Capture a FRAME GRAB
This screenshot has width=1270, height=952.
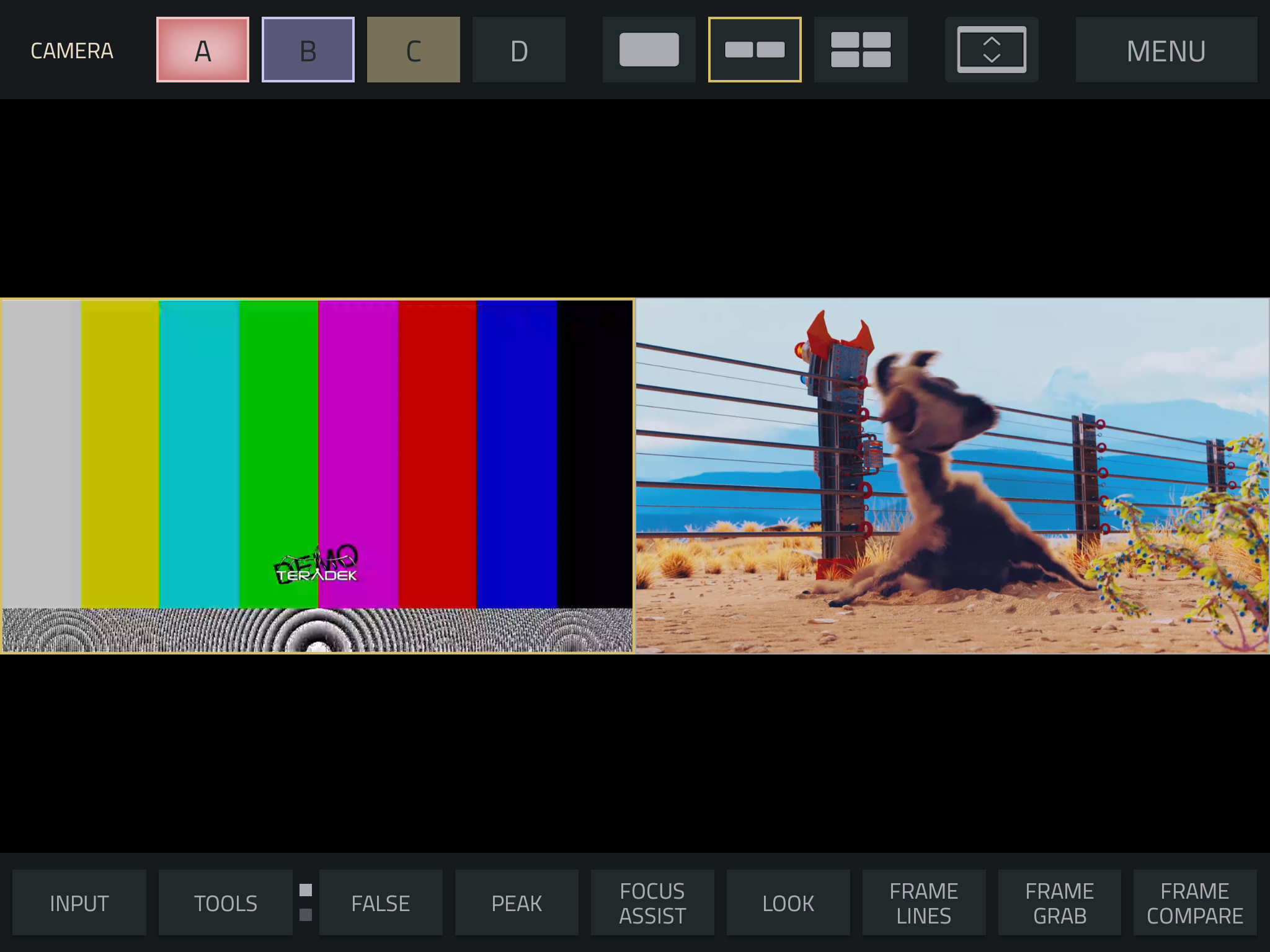[x=1060, y=902]
